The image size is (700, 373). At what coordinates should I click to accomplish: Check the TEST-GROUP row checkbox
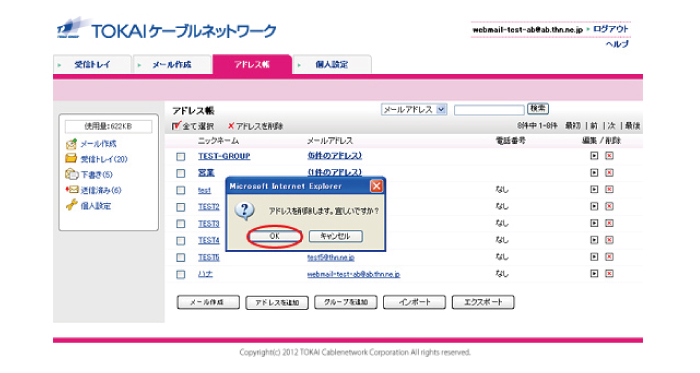click(x=180, y=157)
